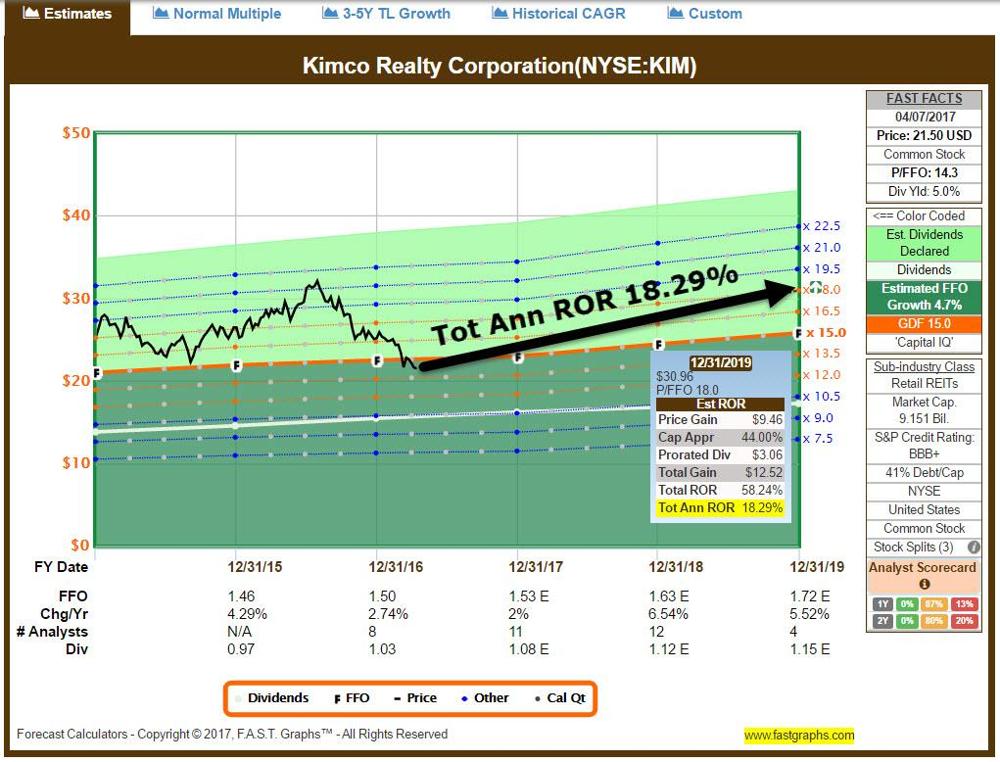This screenshot has height=762, width=1000.
Task: Click the 12/31/2019 date in ROR popup
Action: (x=721, y=363)
